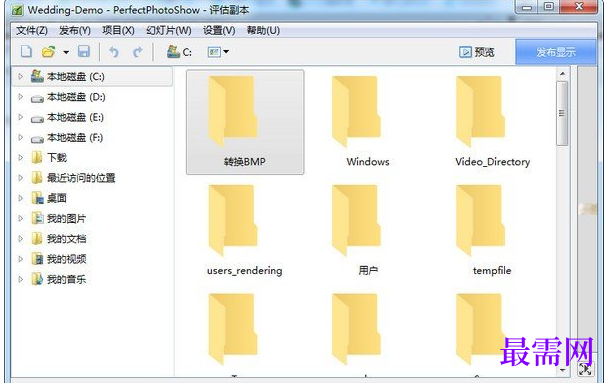Open the 设置(V) menu
Viewport: 612px width, 383px height.
pos(219,30)
